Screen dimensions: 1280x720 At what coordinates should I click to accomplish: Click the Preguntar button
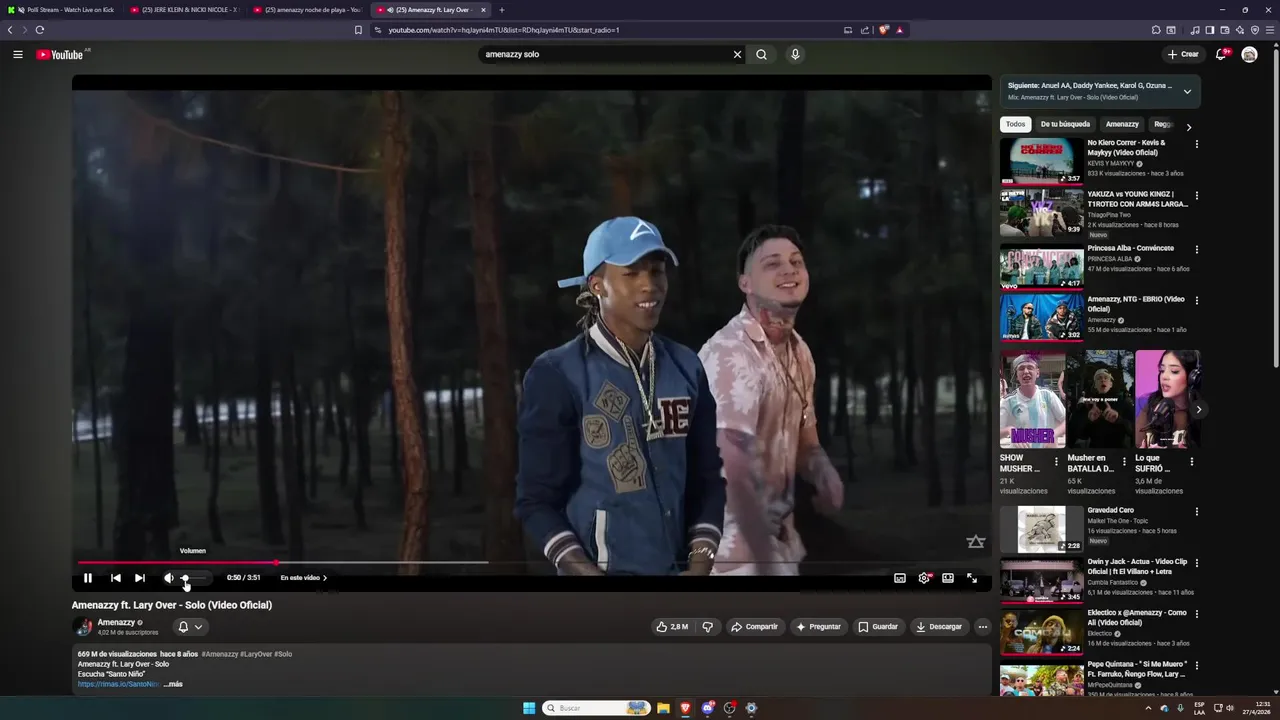tap(818, 627)
